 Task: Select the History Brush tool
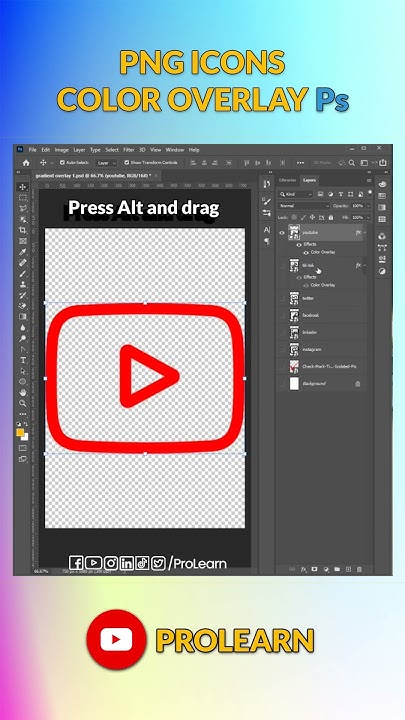pos(22,295)
